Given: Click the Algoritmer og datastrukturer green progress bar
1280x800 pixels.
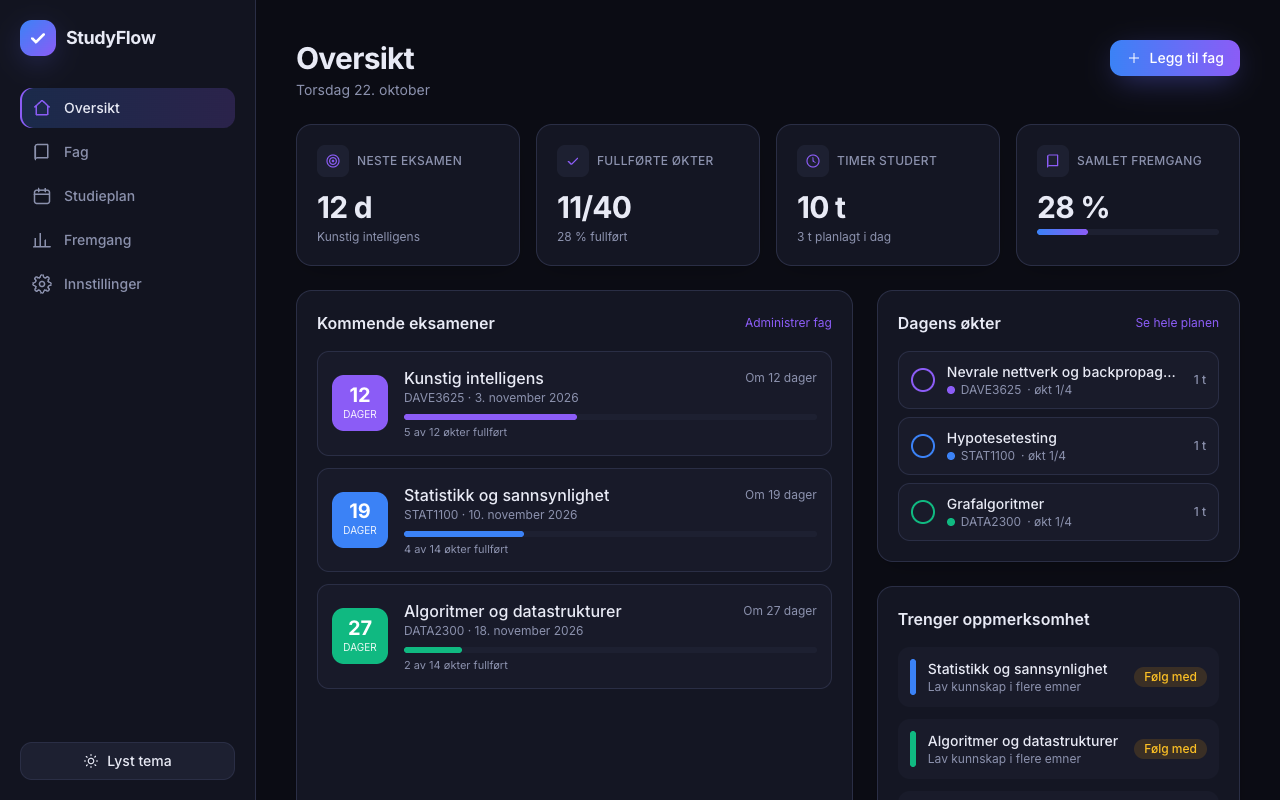Looking at the screenshot, I should coord(610,650).
